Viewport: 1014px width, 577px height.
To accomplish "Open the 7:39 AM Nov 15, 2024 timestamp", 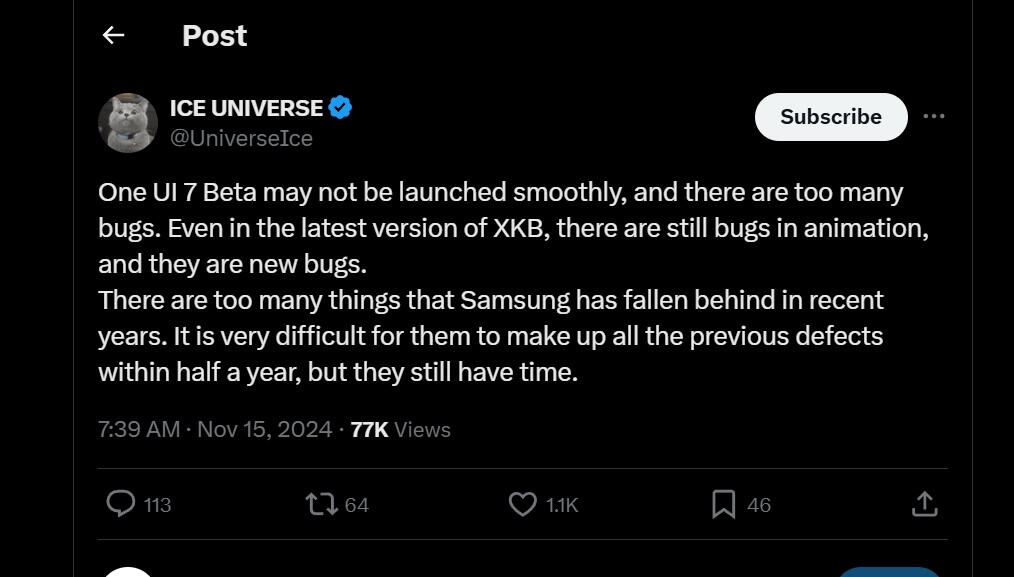I will 215,430.
